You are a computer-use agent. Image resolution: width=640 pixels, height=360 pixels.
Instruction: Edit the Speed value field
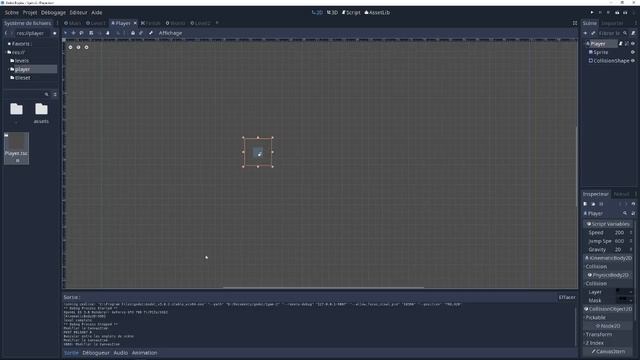pyautogui.click(x=622, y=233)
